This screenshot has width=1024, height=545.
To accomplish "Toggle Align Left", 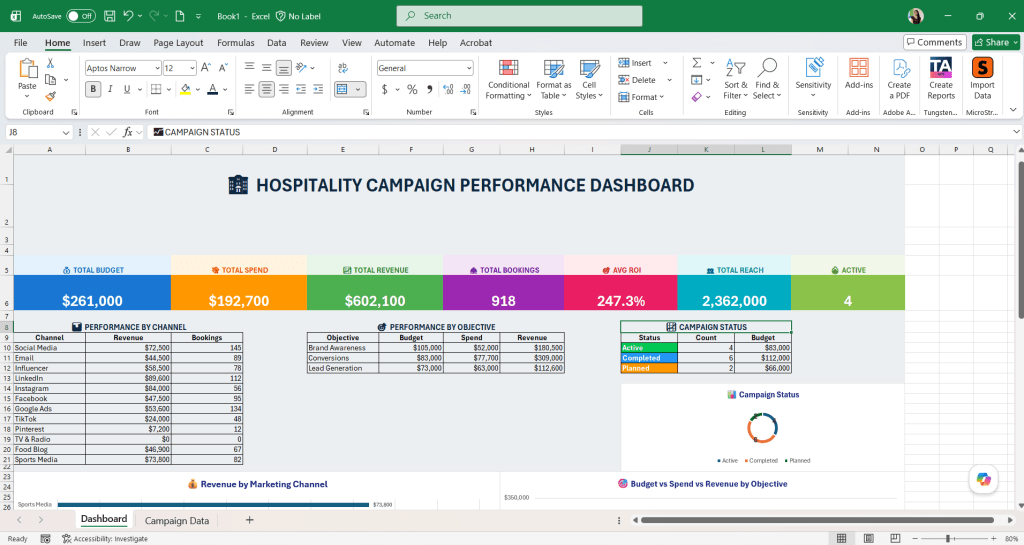I will [x=249, y=89].
